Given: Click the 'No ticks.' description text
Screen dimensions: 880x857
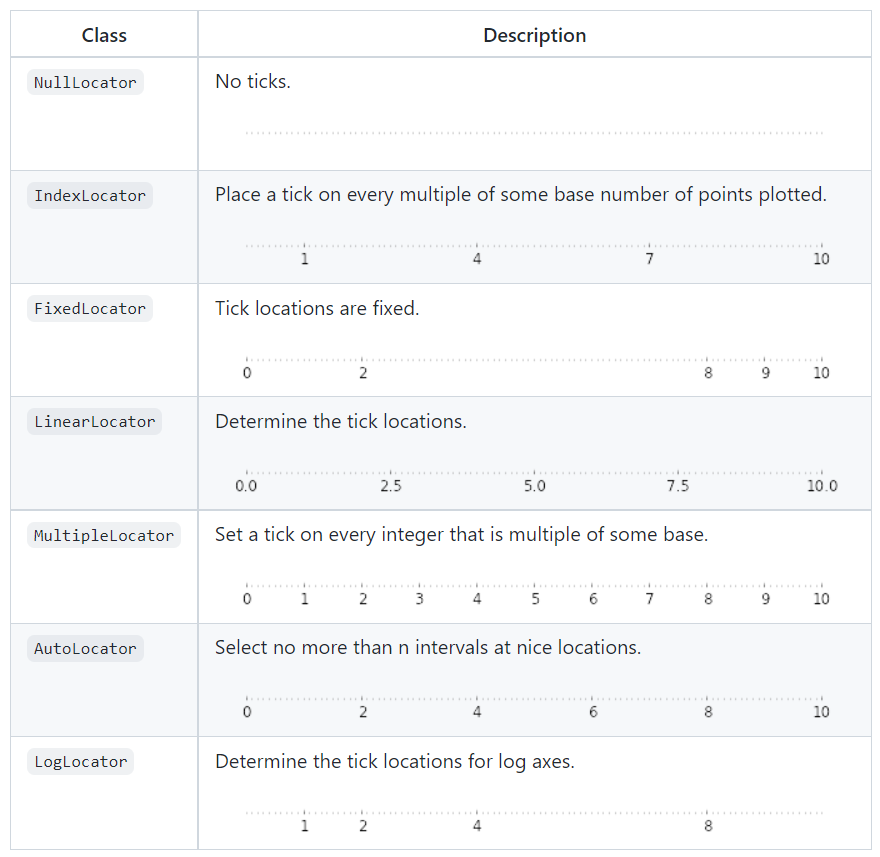Looking at the screenshot, I should (x=253, y=81).
